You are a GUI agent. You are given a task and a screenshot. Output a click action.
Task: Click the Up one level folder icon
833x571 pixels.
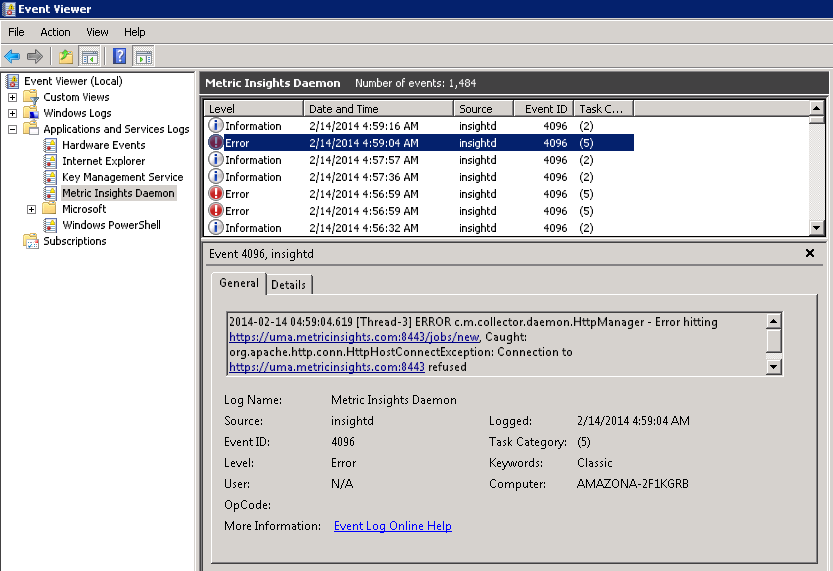pos(65,56)
